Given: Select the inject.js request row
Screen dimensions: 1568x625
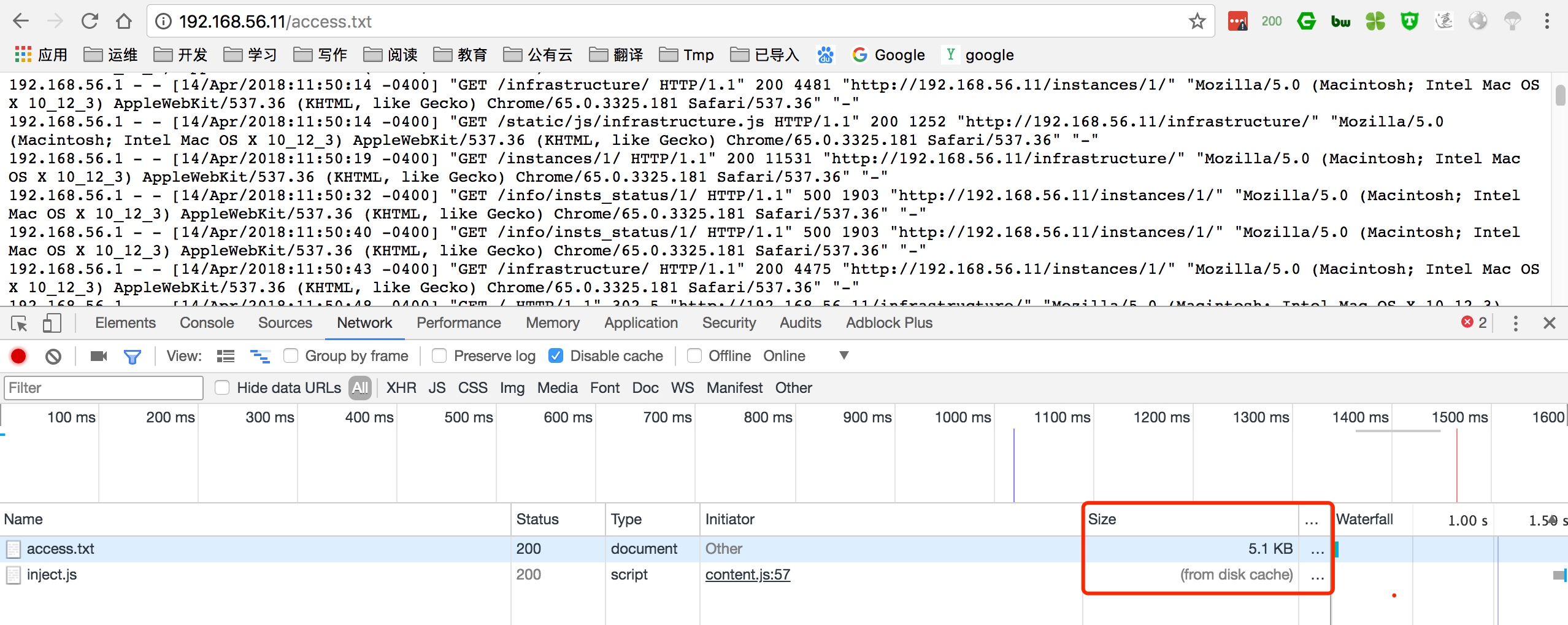Looking at the screenshot, I should pos(784,575).
